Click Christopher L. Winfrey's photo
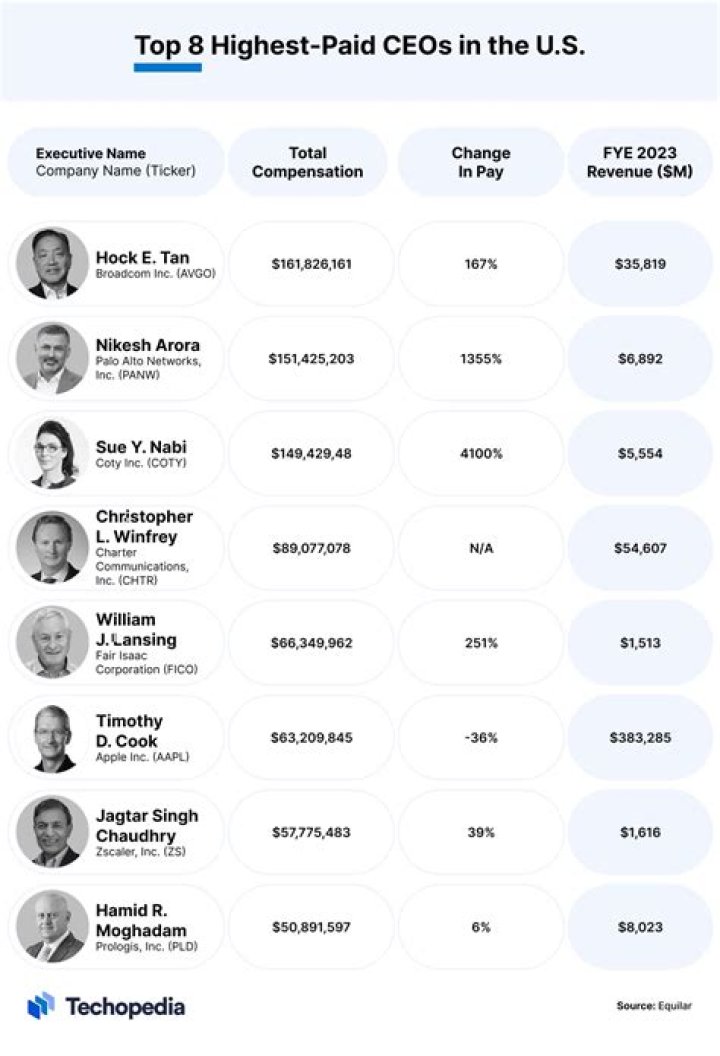 click(53, 548)
